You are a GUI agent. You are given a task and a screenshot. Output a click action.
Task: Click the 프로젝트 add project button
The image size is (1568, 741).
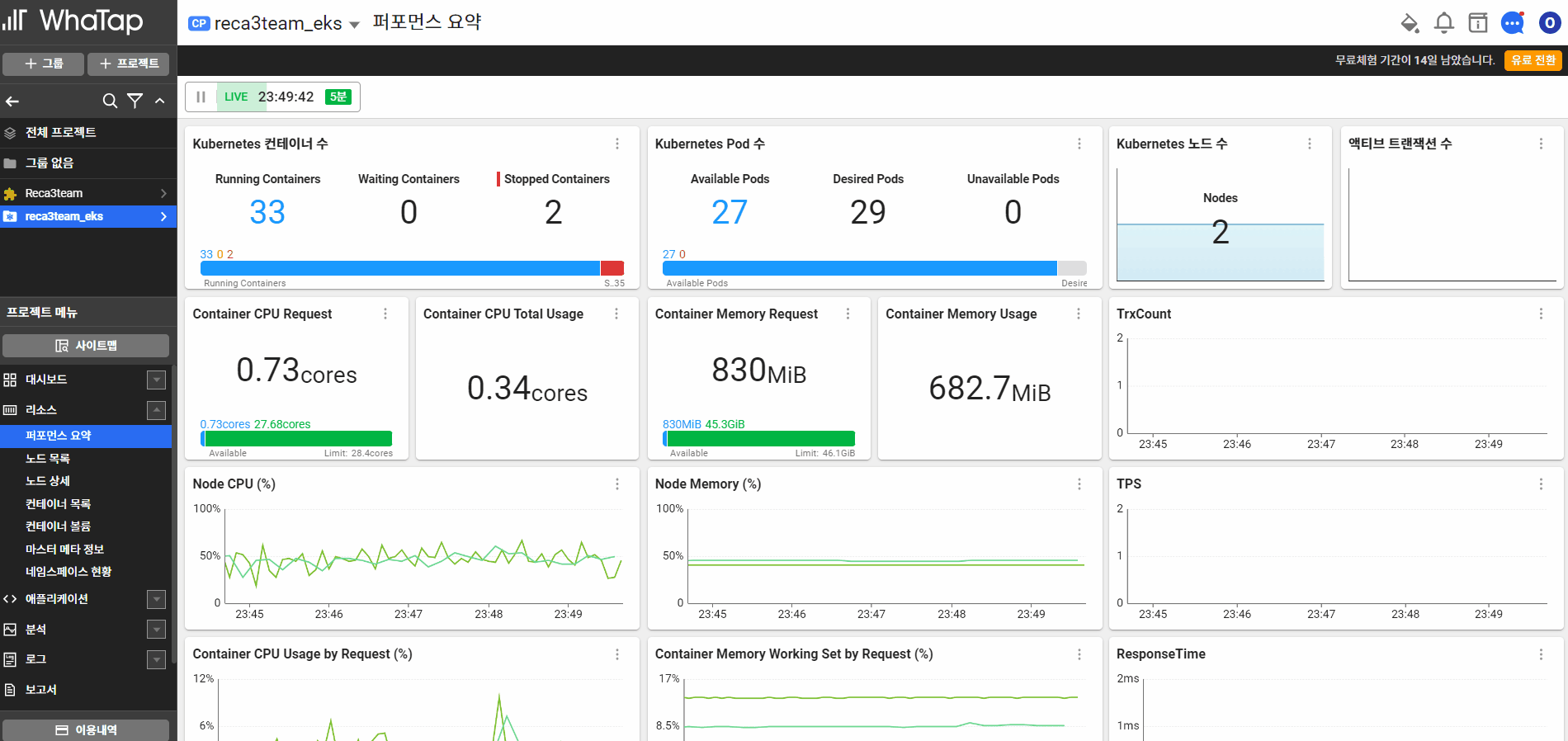click(129, 64)
